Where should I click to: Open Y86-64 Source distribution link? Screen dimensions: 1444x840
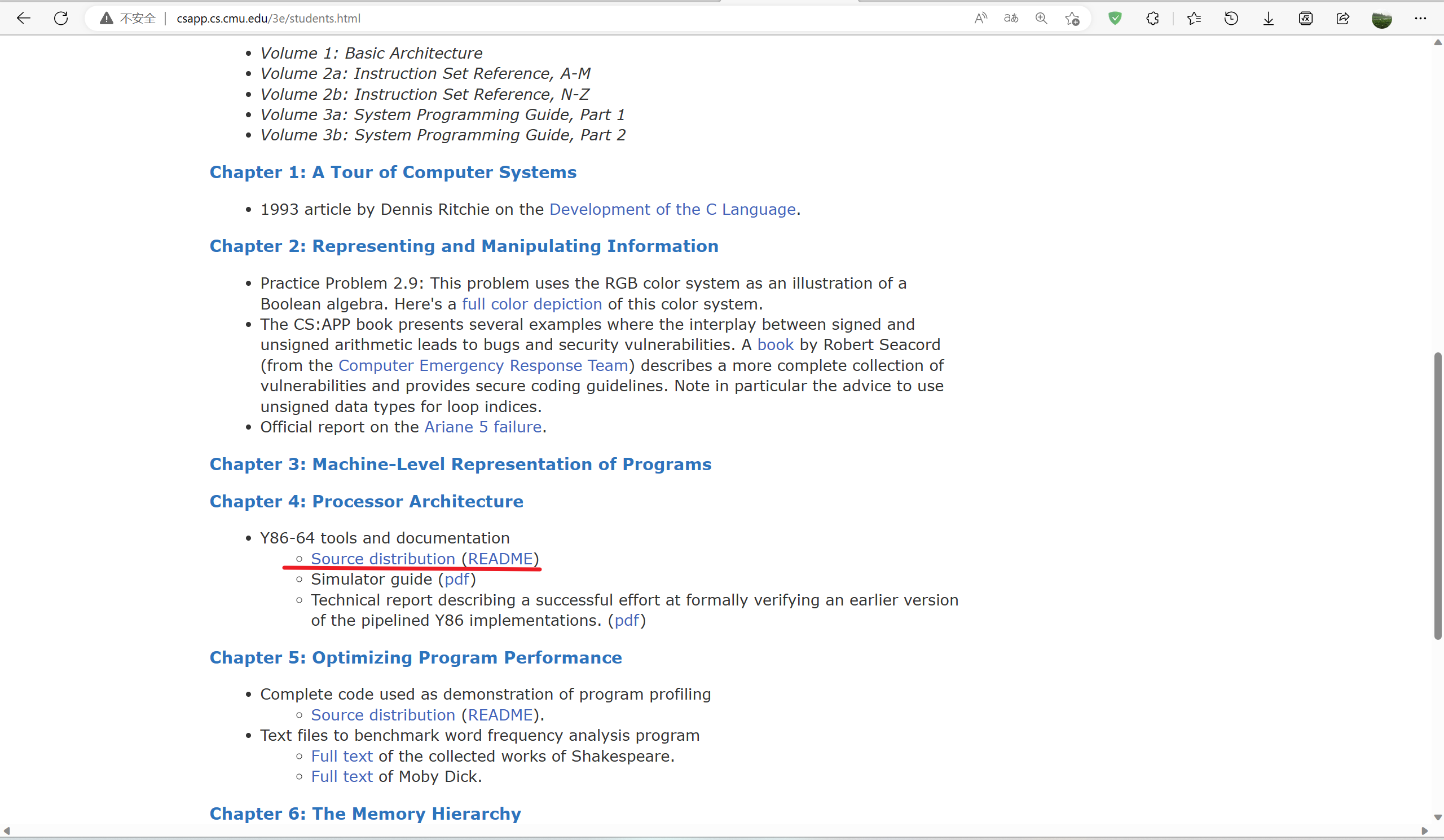tap(383, 559)
